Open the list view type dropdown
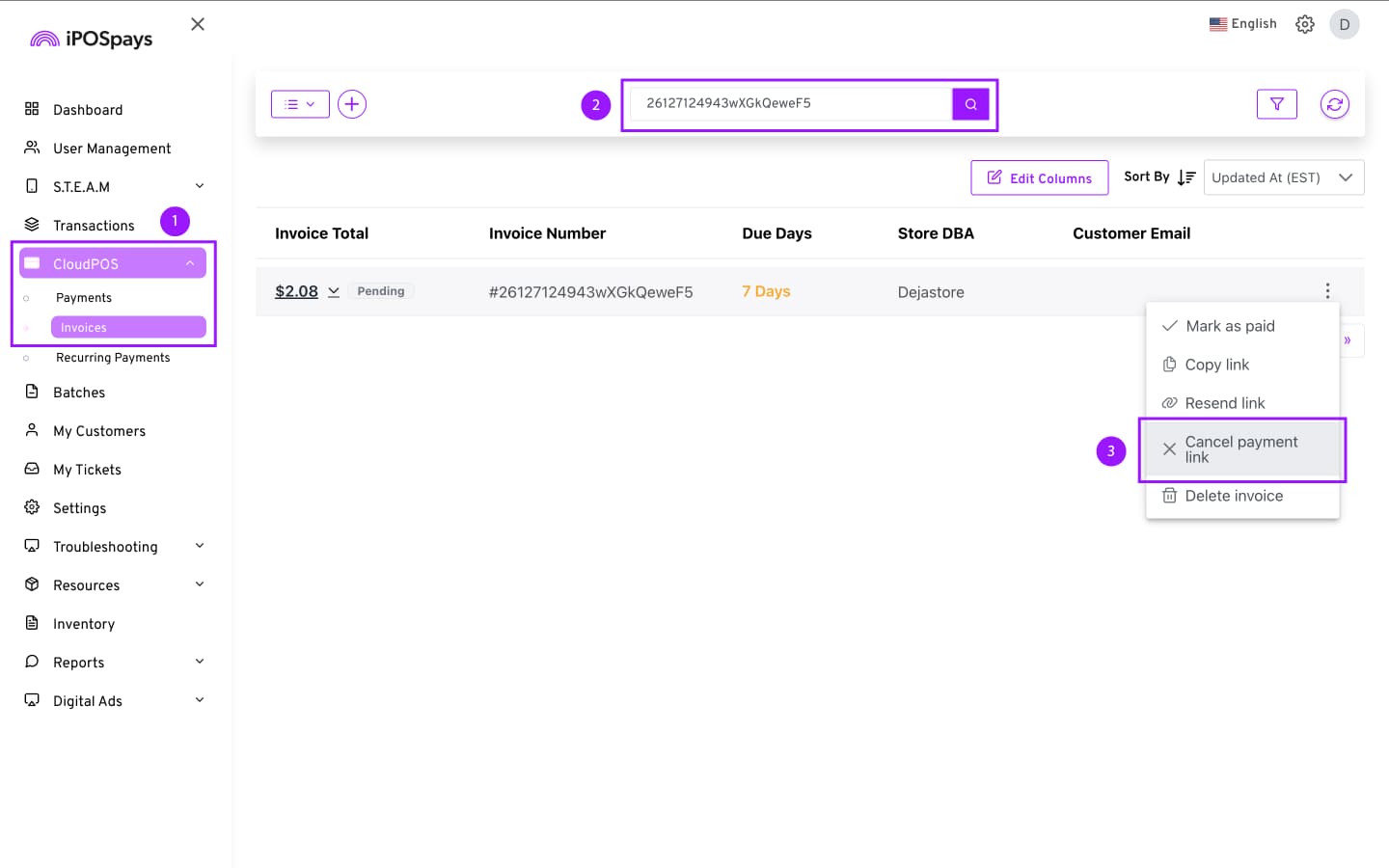Viewport: 1389px width, 868px height. [300, 104]
